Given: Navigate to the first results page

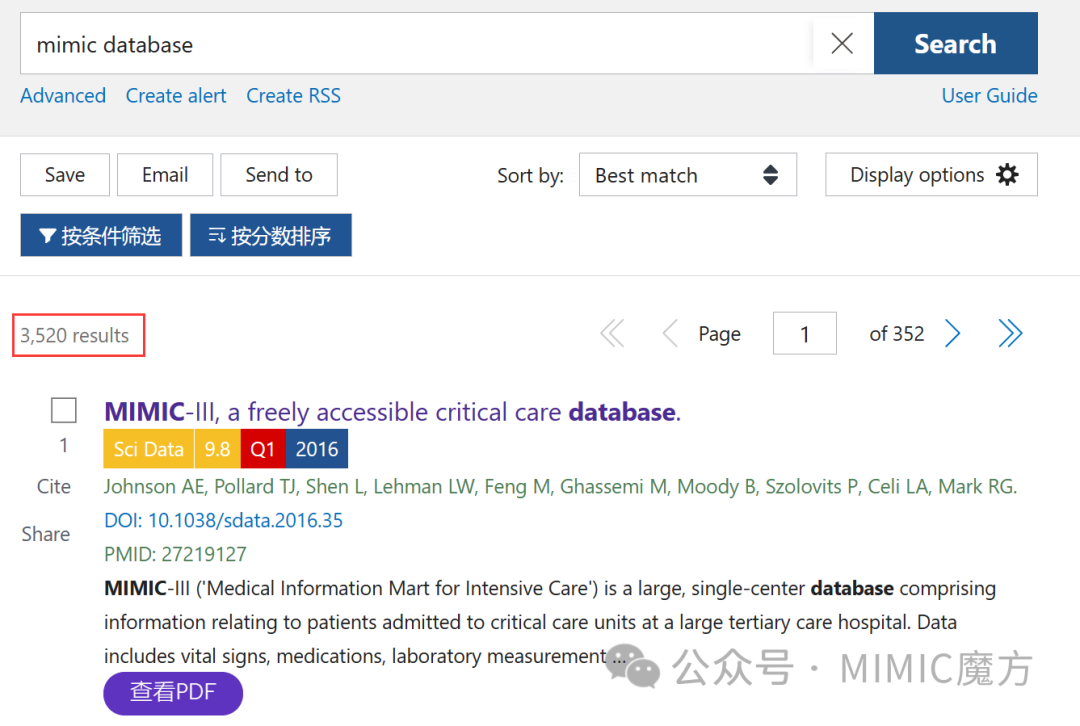Looking at the screenshot, I should pos(611,333).
